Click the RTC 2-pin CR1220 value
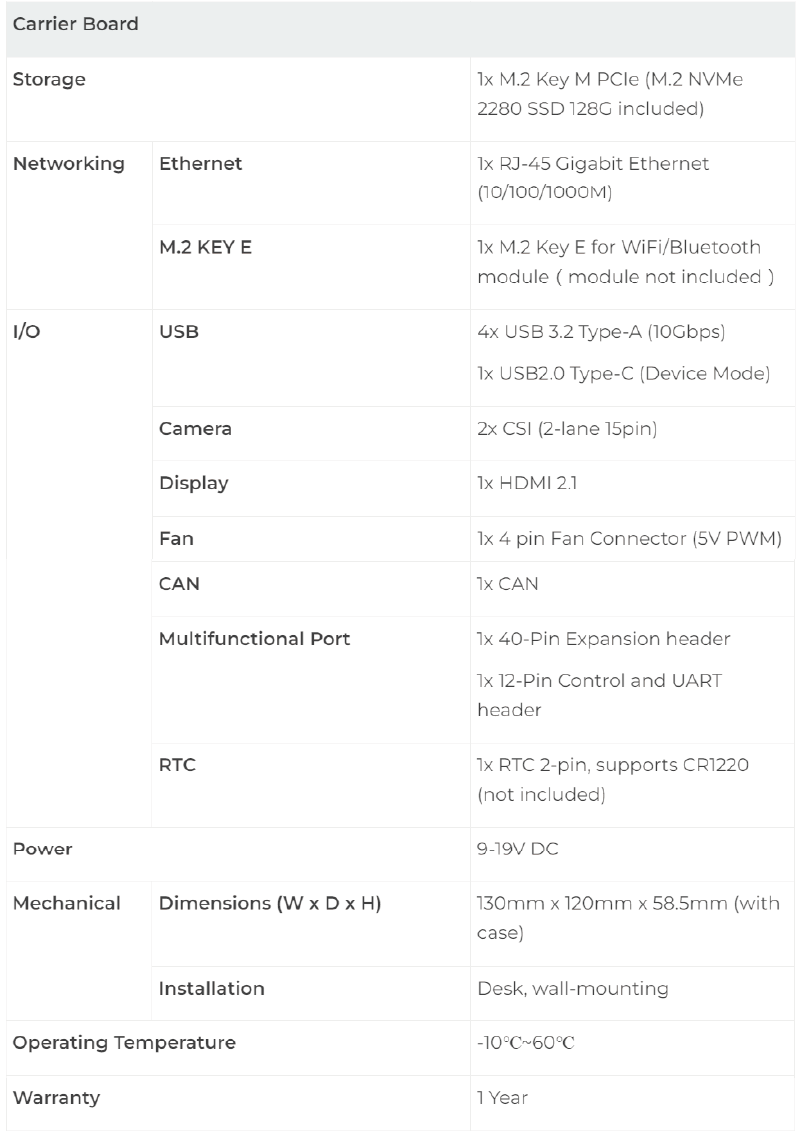The height and width of the screenshot is (1135, 800). (x=613, y=780)
